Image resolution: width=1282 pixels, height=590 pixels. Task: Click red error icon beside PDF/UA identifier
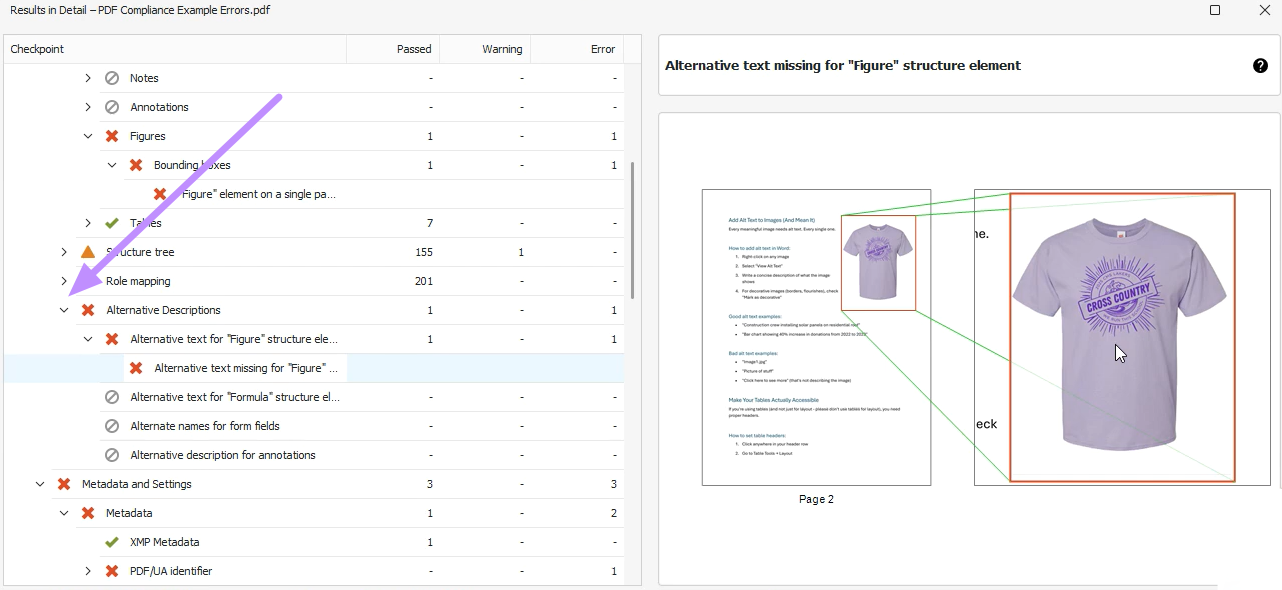(112, 571)
